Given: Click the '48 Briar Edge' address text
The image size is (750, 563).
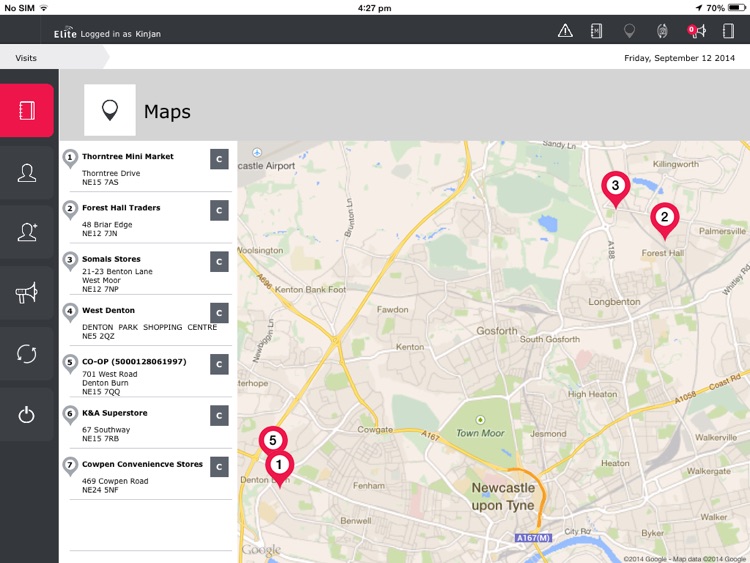Looking at the screenshot, I should point(107,224).
